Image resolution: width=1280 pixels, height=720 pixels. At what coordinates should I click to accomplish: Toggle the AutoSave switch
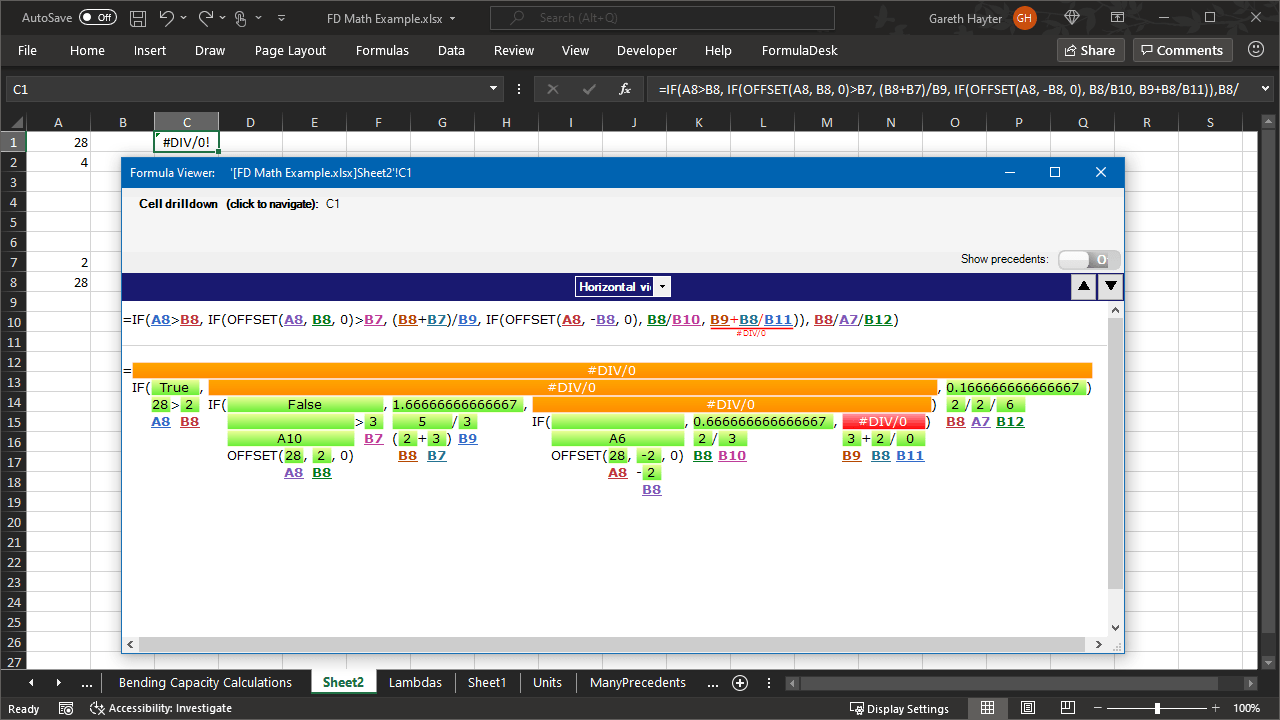coord(97,18)
